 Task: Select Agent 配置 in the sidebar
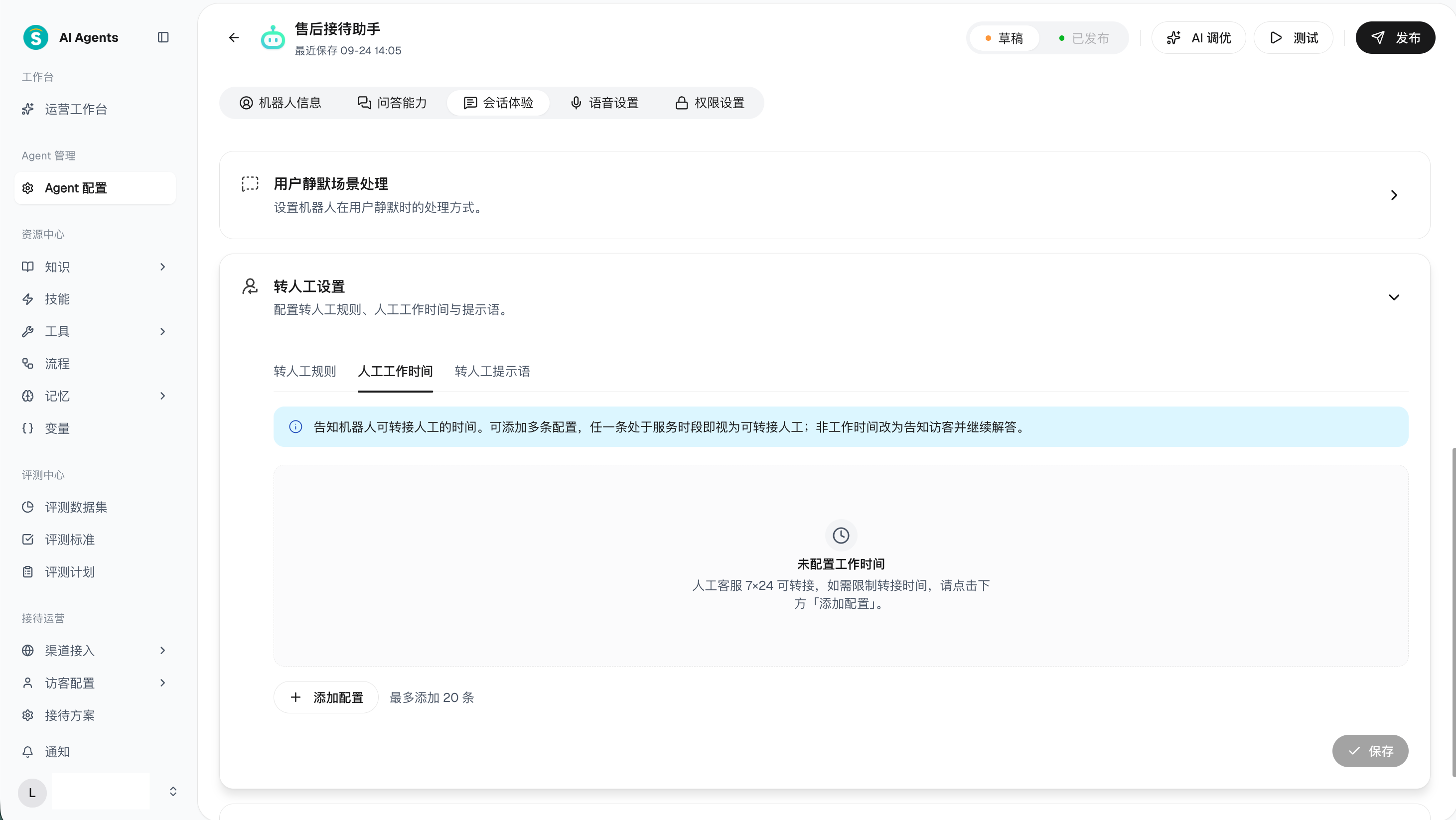95,188
